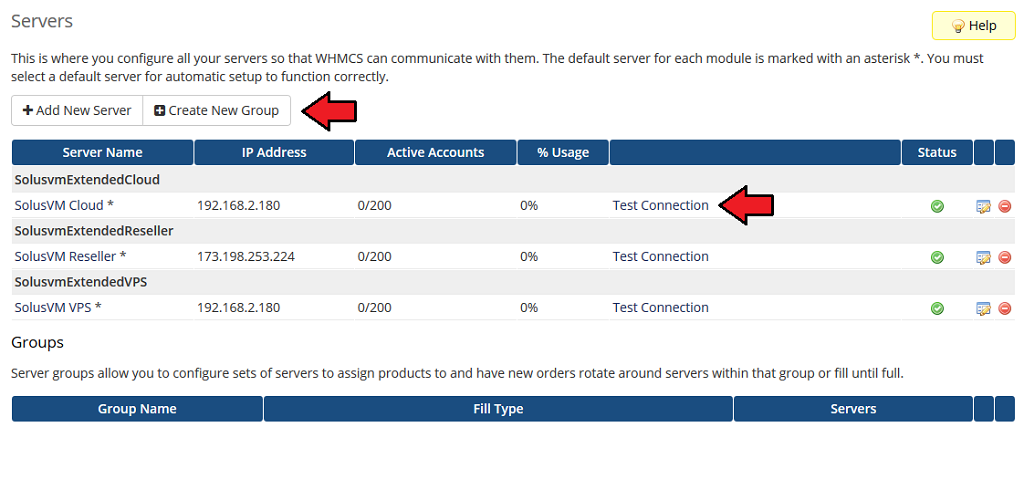Screen dimensions: 1024x490
Task: Click the % Usage column header
Action: click(563, 152)
